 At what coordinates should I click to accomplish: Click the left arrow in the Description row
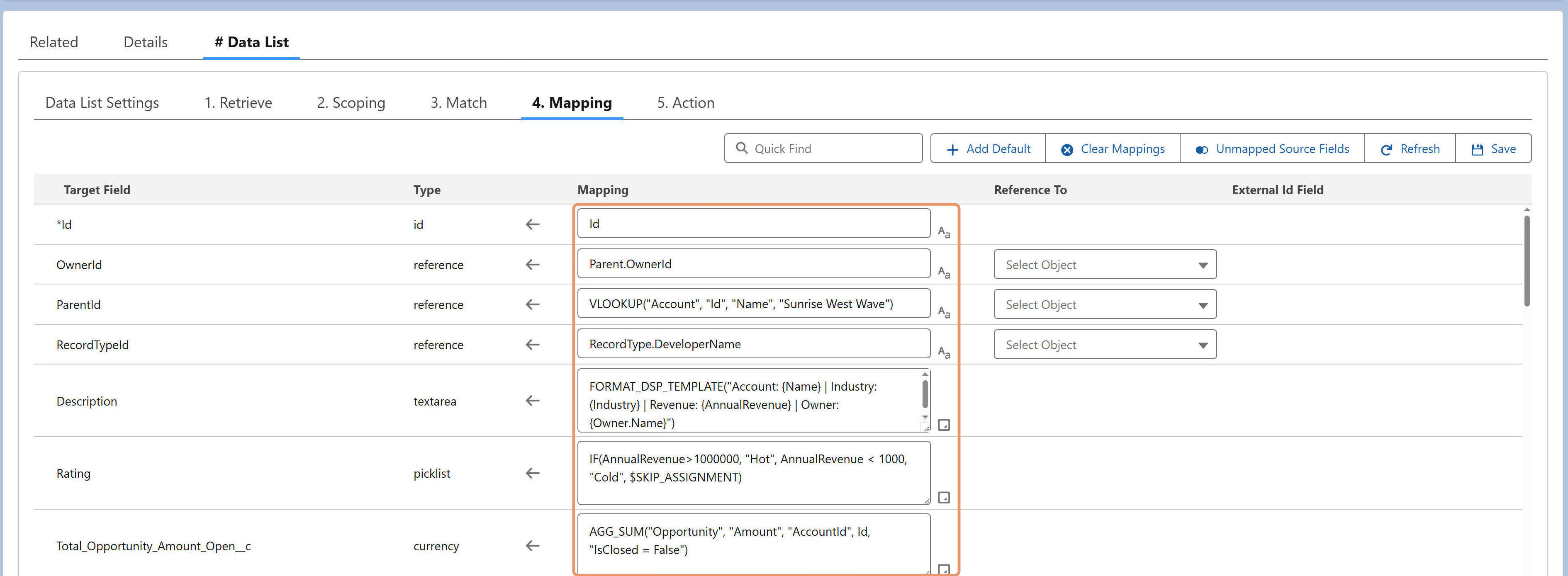point(533,401)
